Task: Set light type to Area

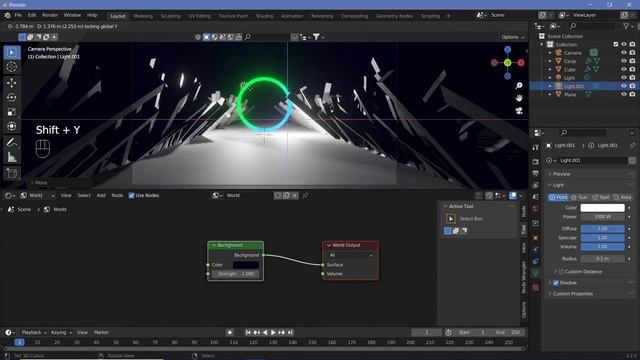Action: coord(622,197)
